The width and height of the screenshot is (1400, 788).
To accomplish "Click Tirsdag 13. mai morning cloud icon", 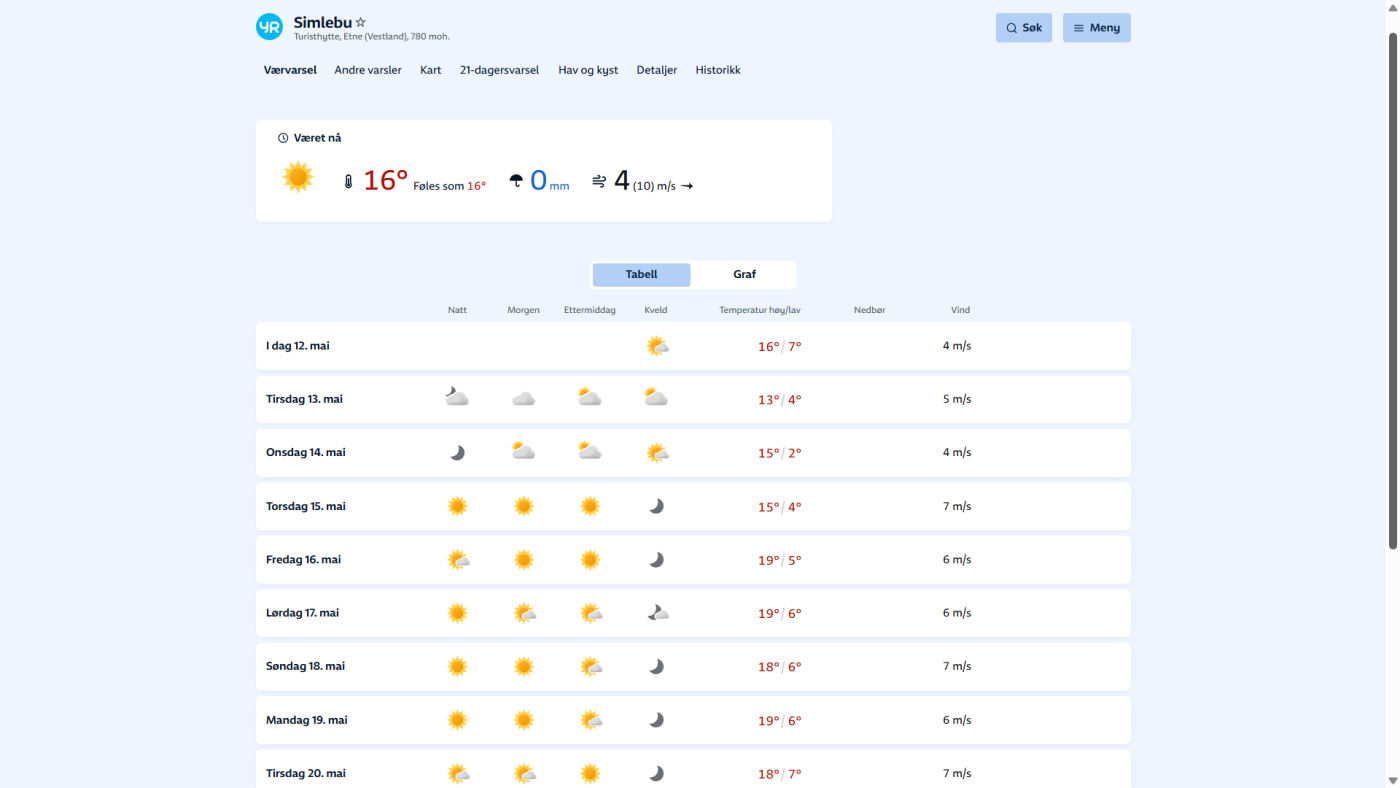I will coord(523,399).
